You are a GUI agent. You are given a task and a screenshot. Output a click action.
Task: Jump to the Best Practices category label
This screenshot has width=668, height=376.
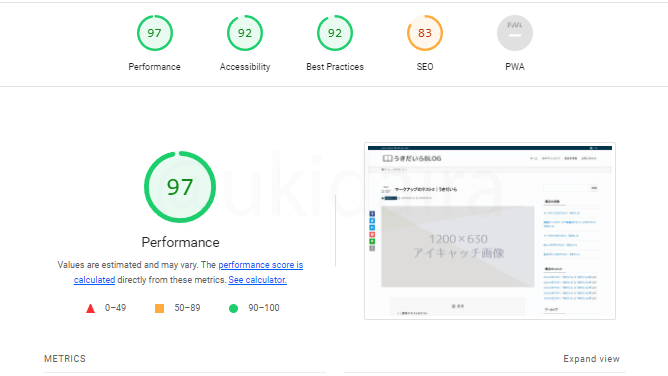[x=335, y=67]
